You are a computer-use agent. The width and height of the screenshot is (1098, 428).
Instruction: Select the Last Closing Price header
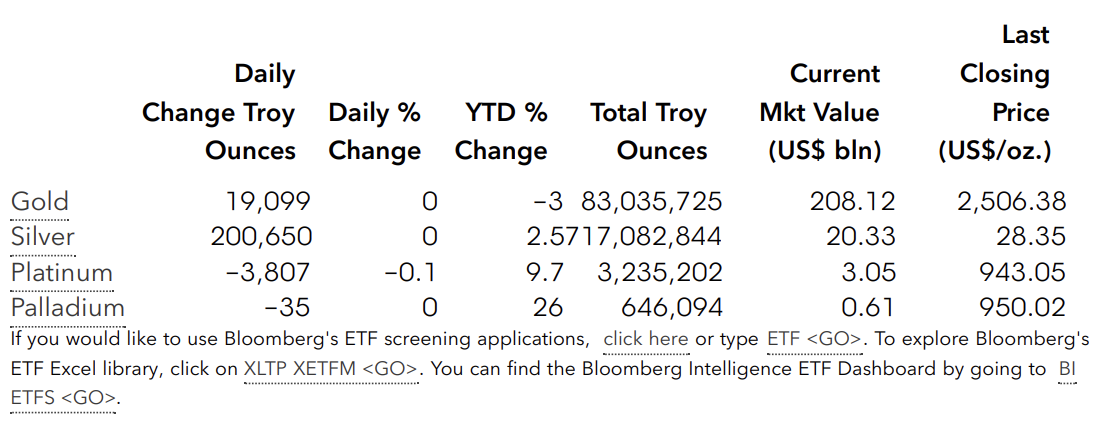tap(994, 93)
